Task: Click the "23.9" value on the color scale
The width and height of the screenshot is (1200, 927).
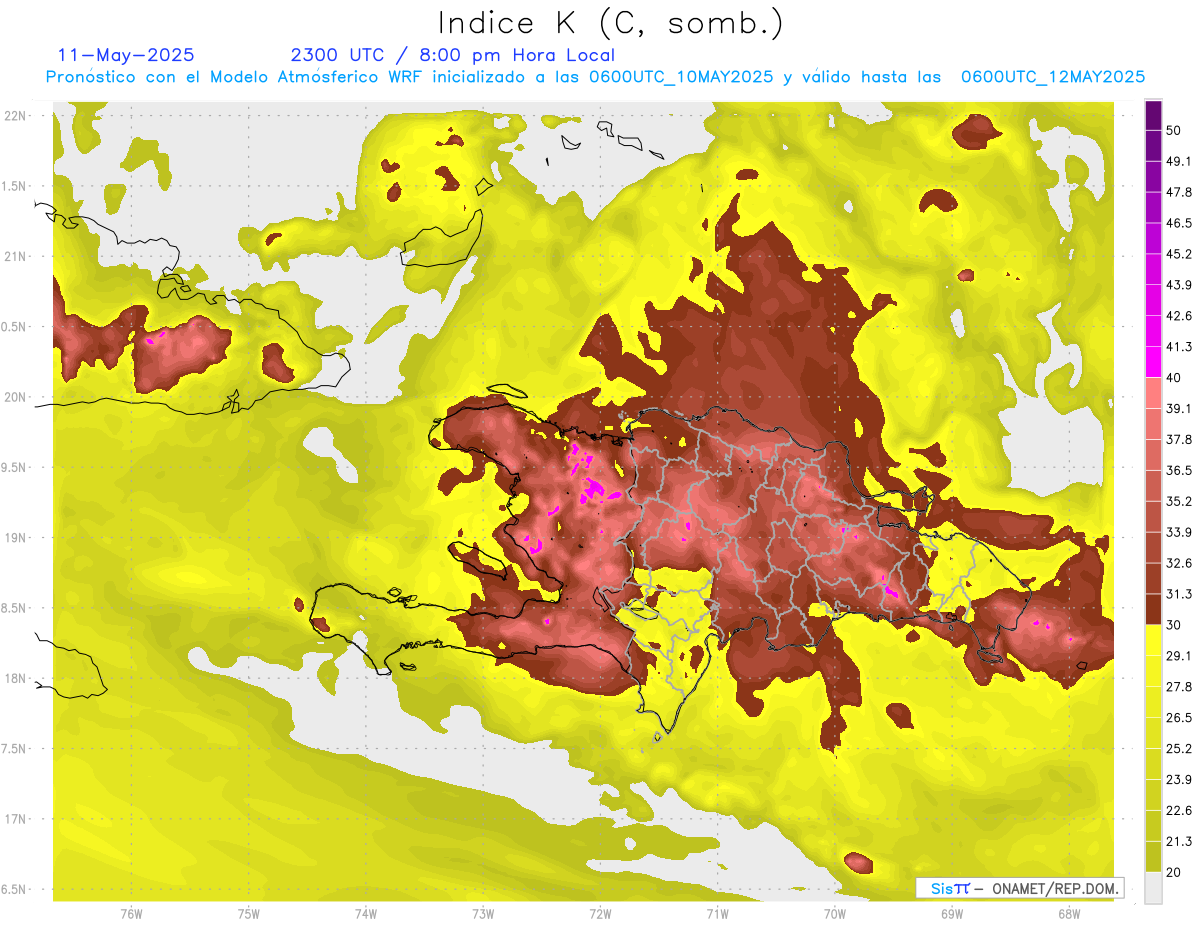Action: tap(1179, 780)
